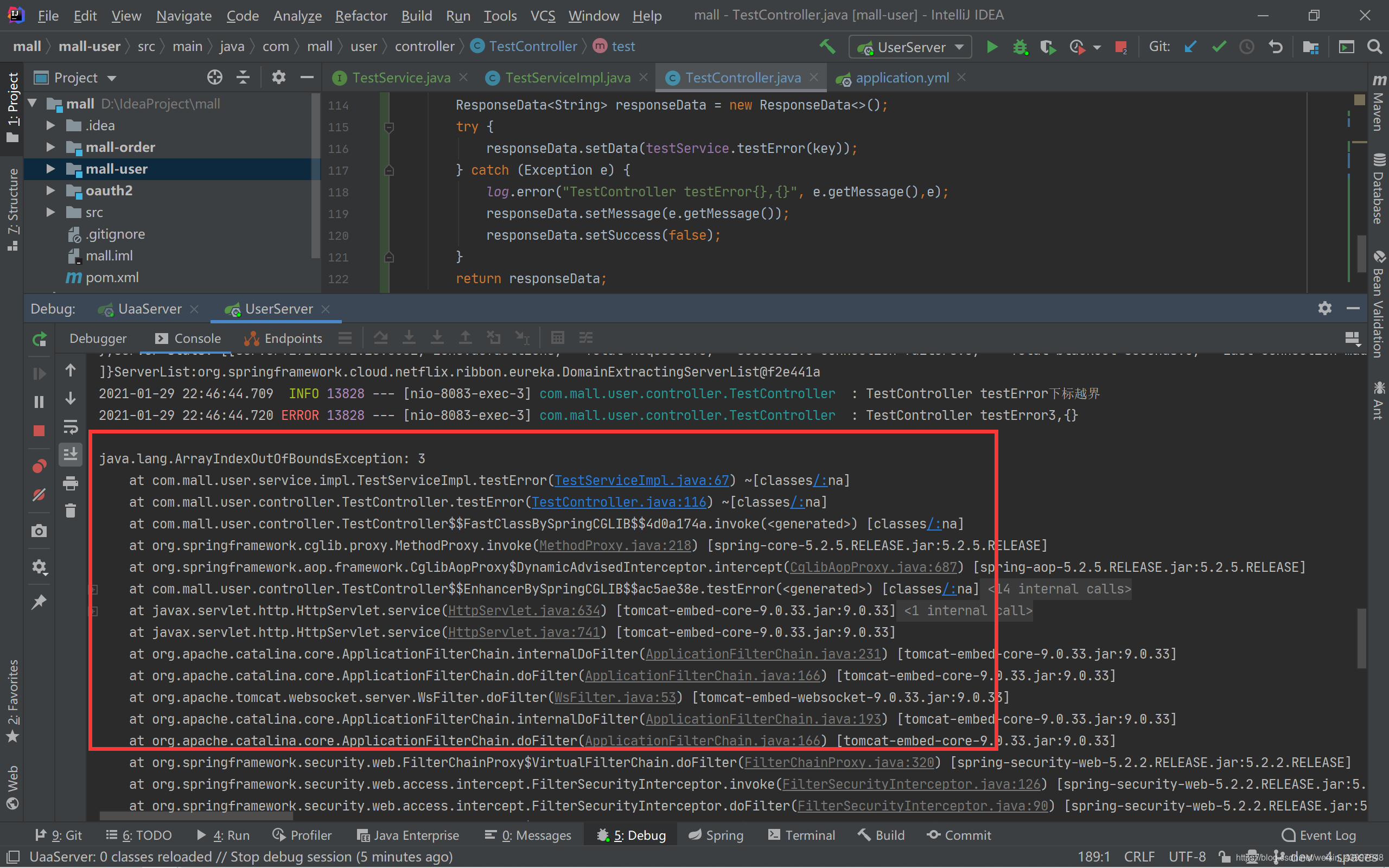Collapse all nodes in the Project panel
This screenshot has height=868, width=1389.
click(244, 78)
